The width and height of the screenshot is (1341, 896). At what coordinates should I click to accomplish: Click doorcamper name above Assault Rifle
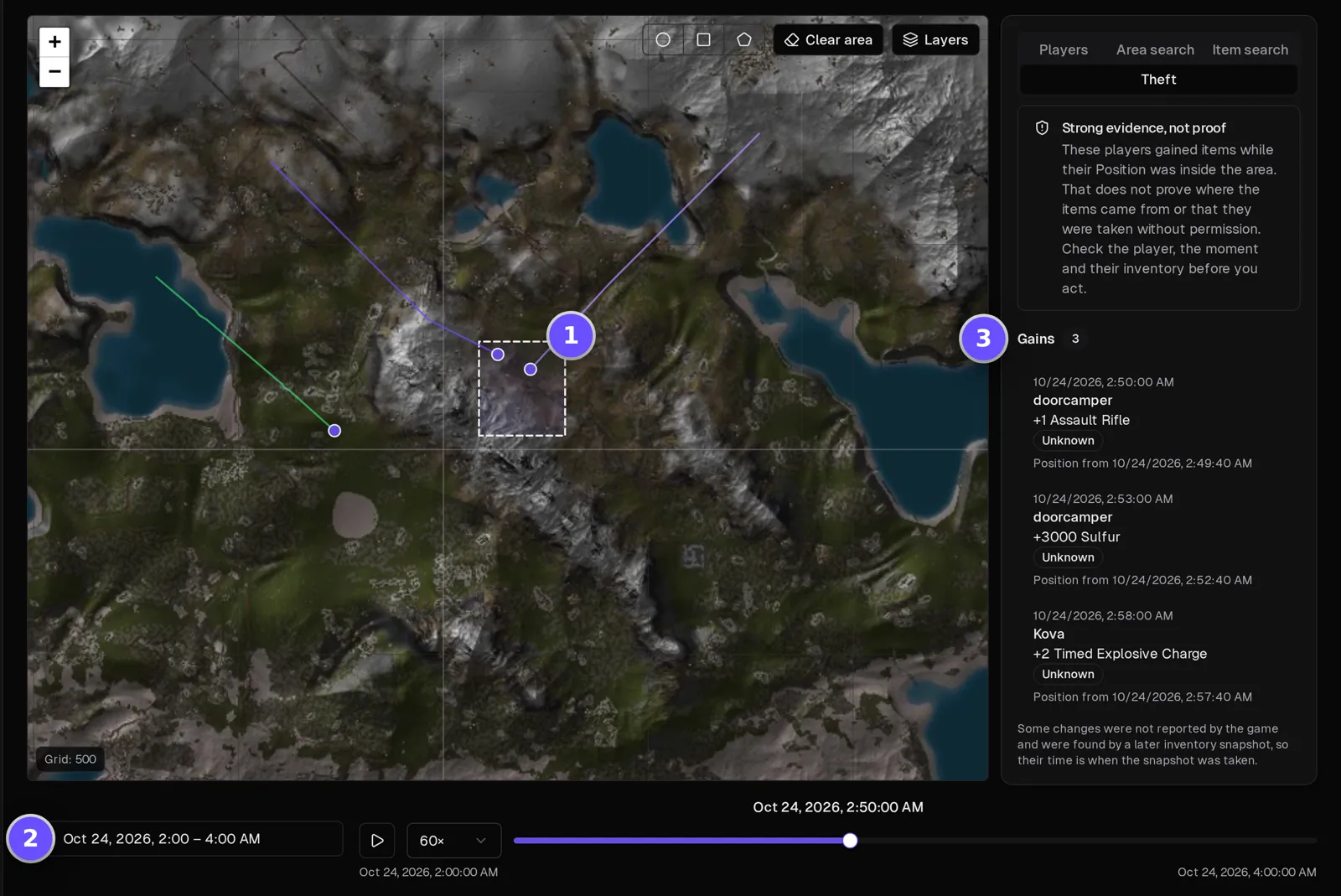(1073, 400)
